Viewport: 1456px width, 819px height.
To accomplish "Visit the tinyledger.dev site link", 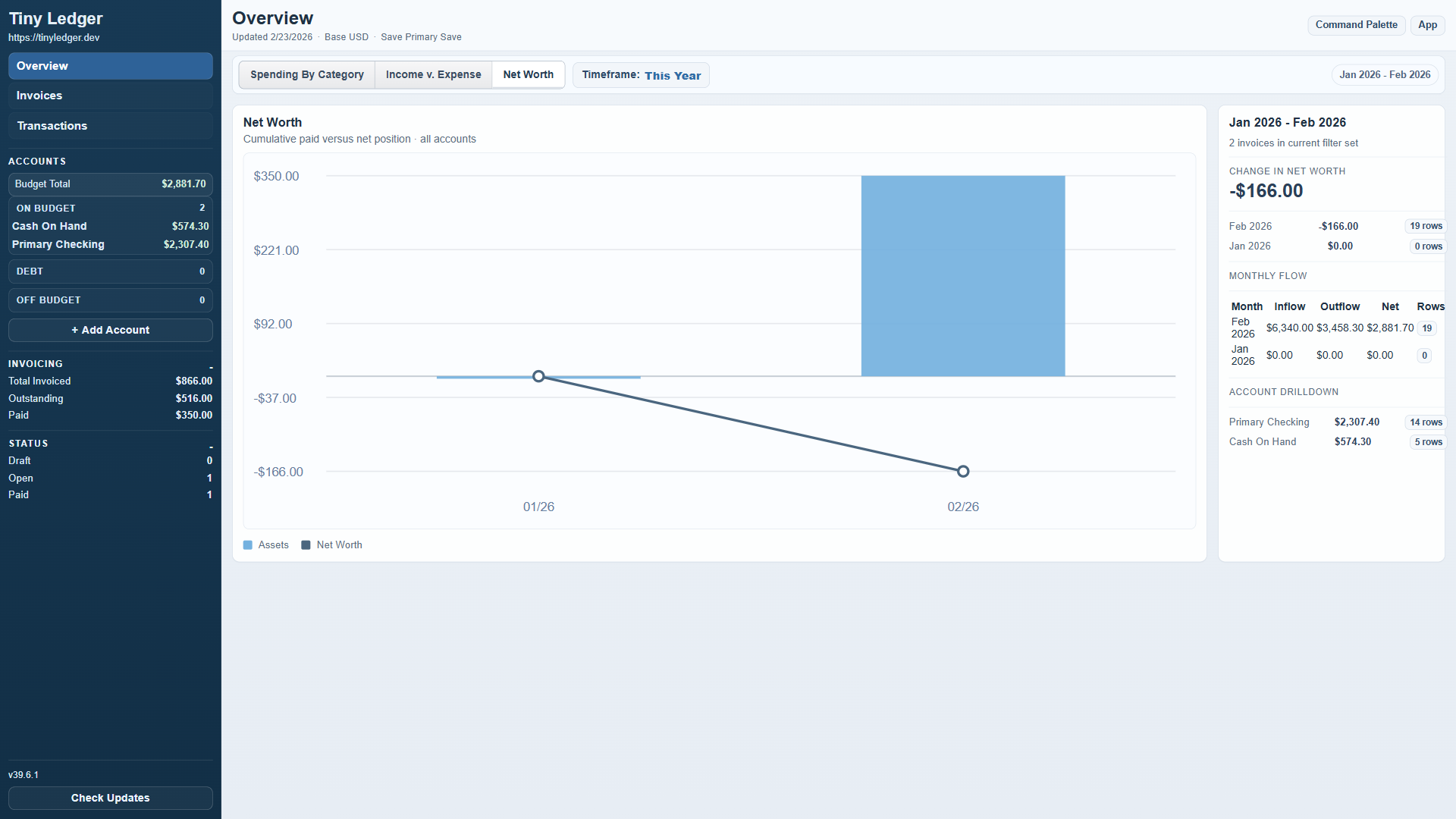I will [x=54, y=36].
